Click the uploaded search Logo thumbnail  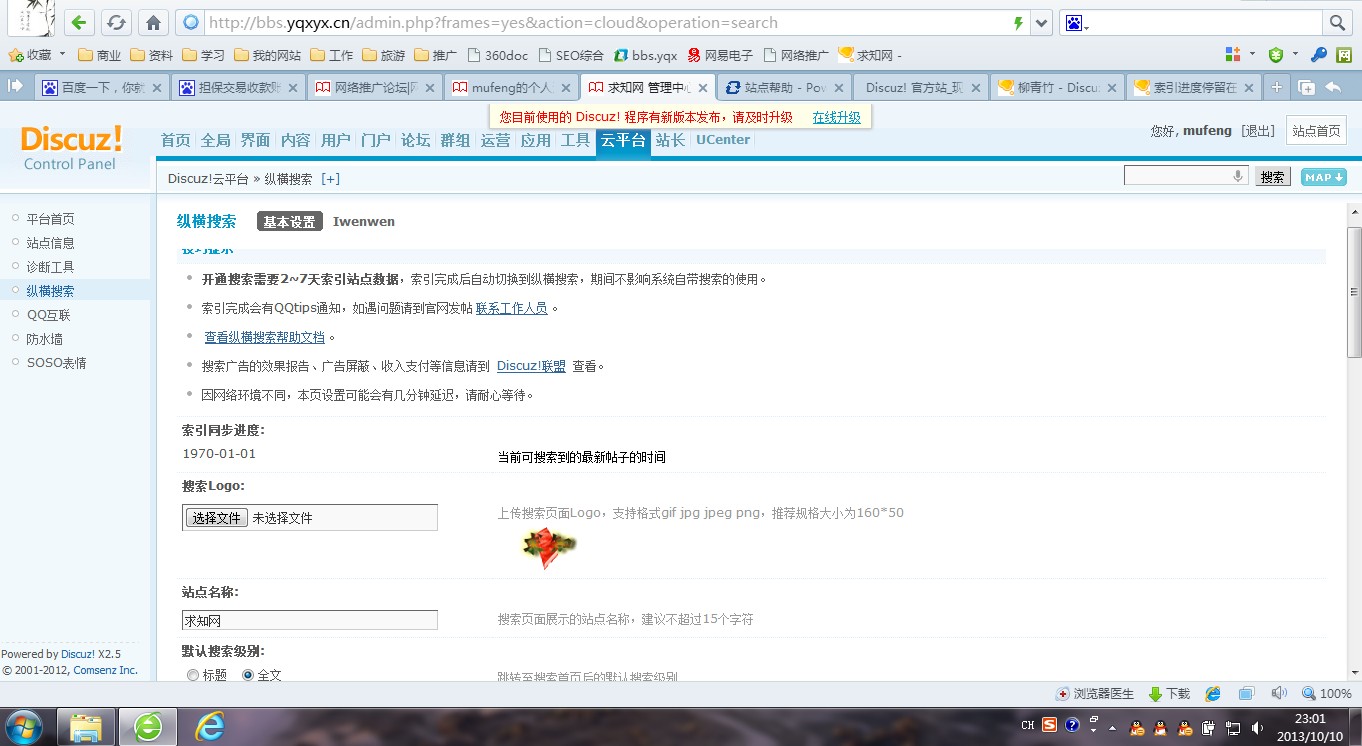pyautogui.click(x=548, y=548)
